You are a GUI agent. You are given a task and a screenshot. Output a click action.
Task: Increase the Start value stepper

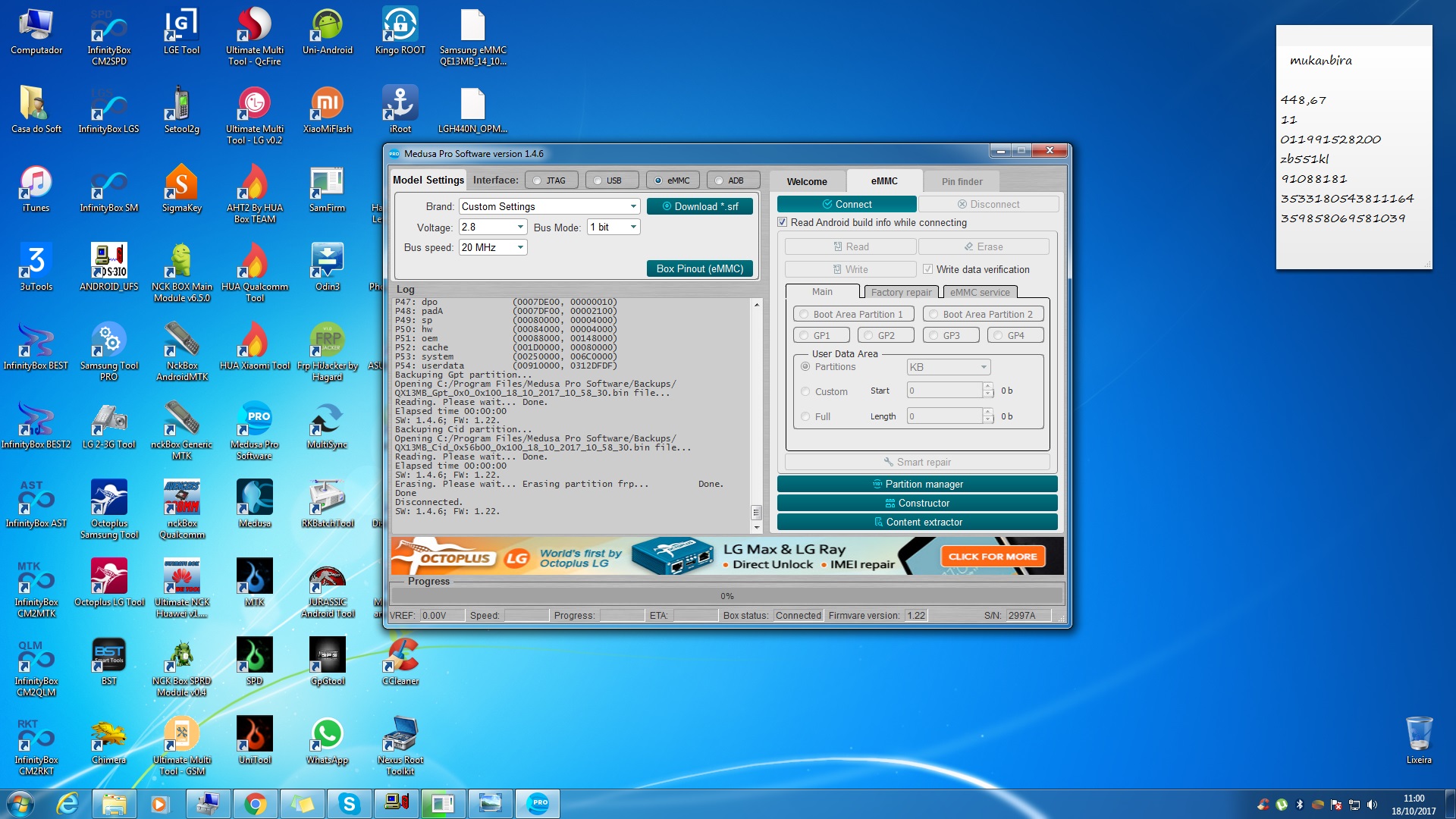pos(987,386)
